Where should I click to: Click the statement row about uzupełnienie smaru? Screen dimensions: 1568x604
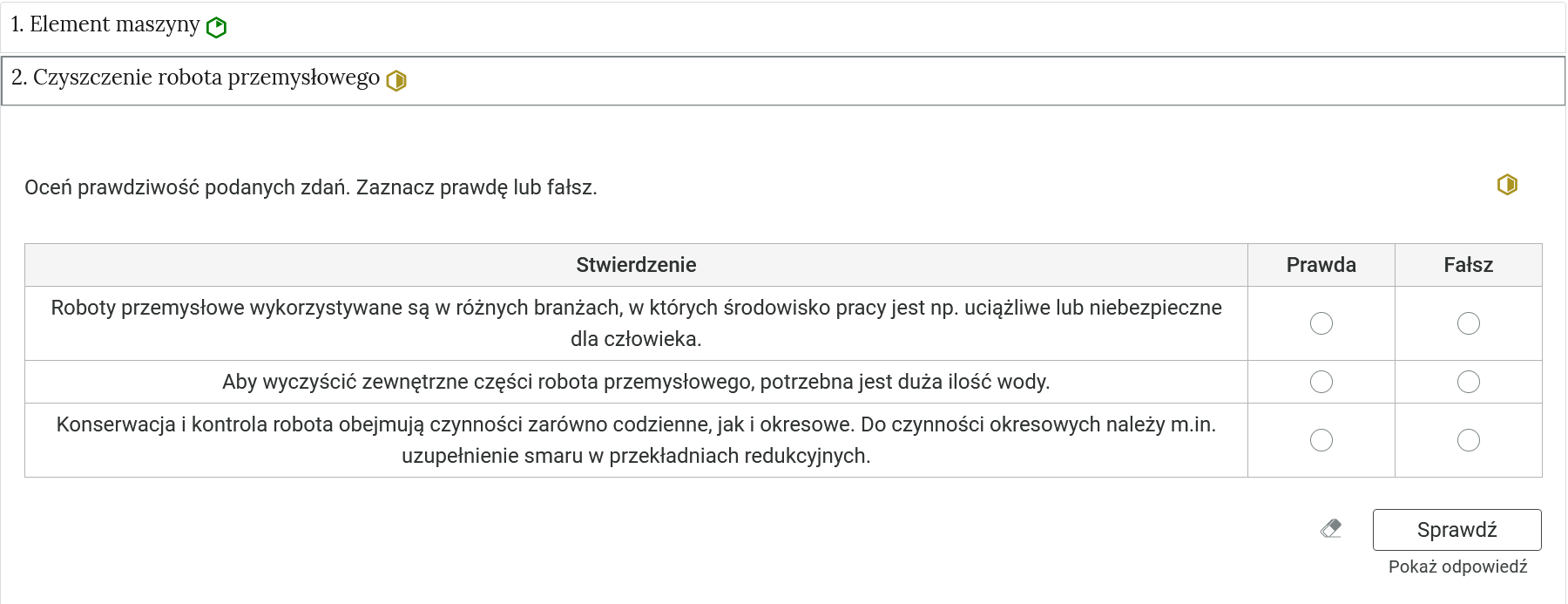(637, 440)
